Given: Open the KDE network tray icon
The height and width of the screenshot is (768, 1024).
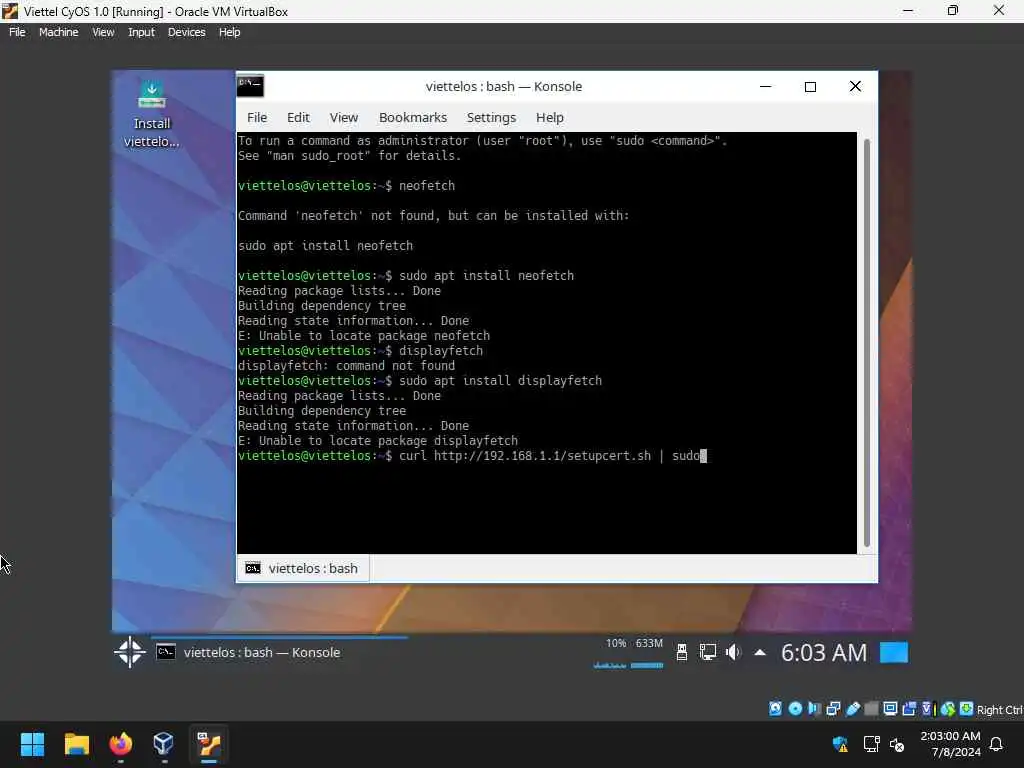Looking at the screenshot, I should point(707,652).
